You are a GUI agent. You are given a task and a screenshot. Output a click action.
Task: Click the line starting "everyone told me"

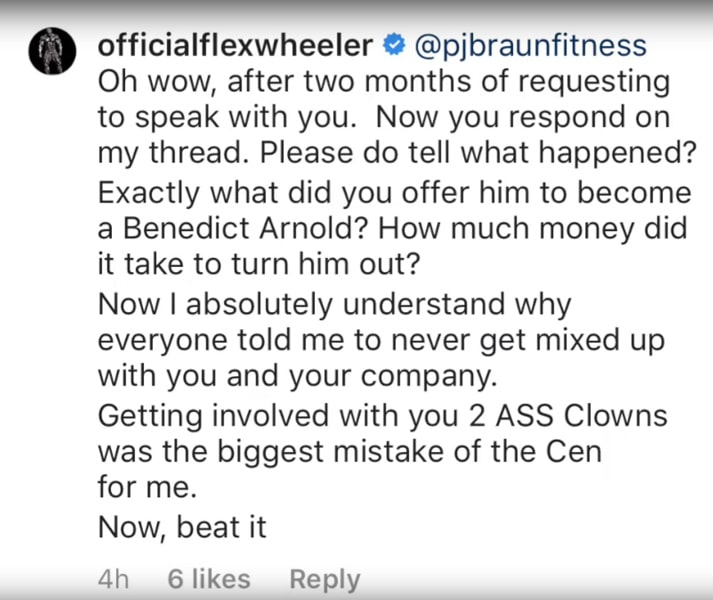click(x=381, y=339)
